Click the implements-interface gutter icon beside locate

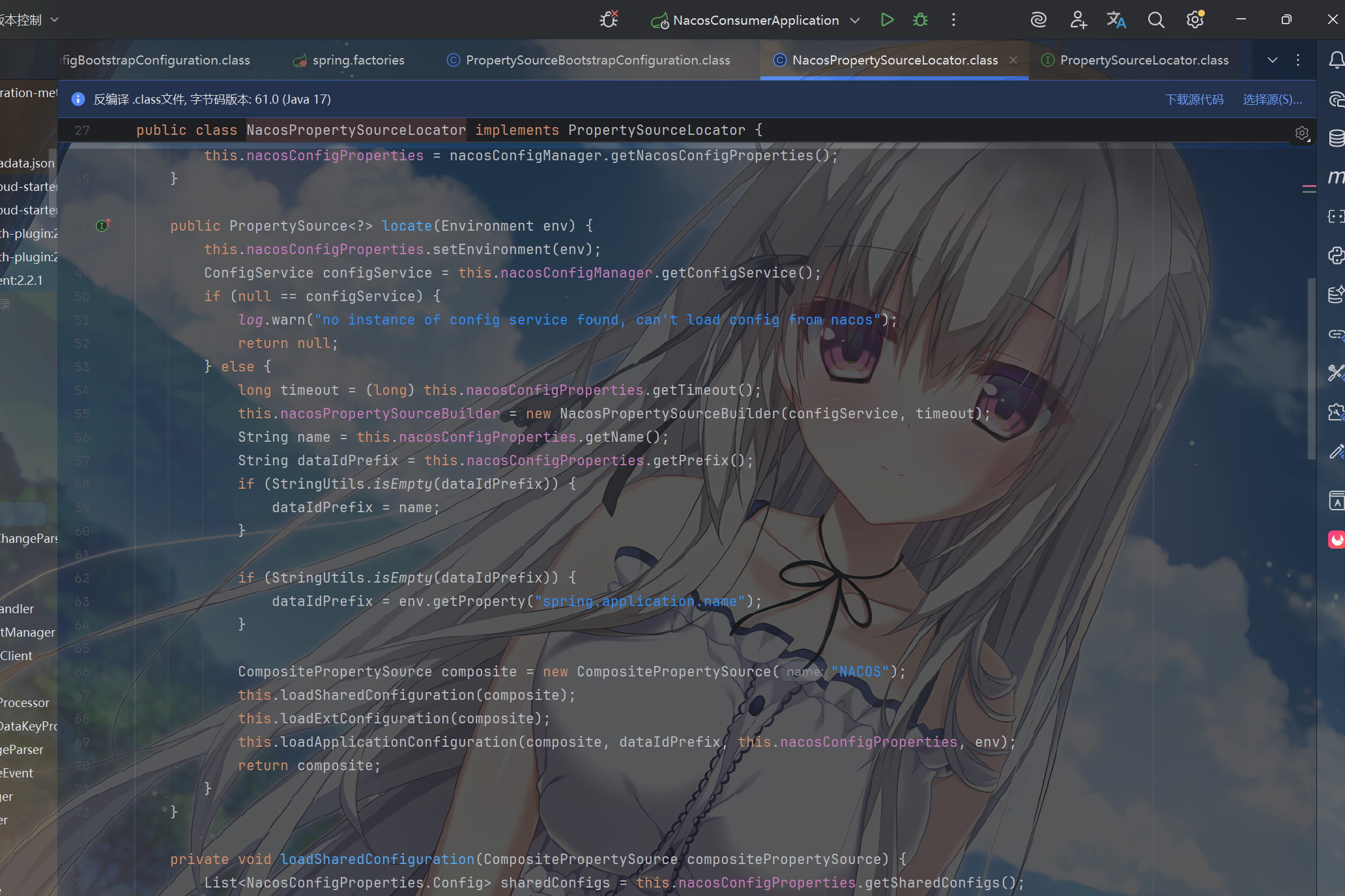click(103, 225)
